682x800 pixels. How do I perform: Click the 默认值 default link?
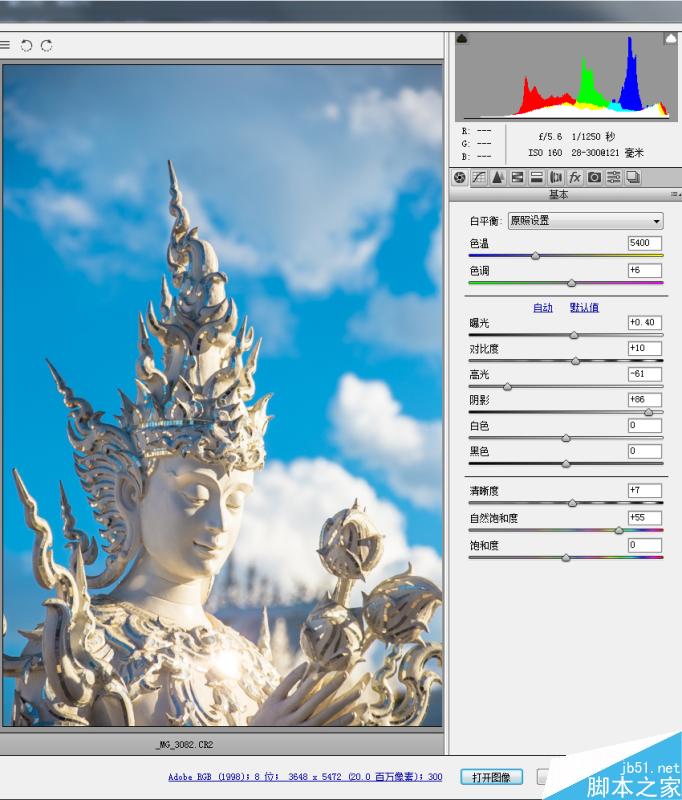pyautogui.click(x=584, y=308)
